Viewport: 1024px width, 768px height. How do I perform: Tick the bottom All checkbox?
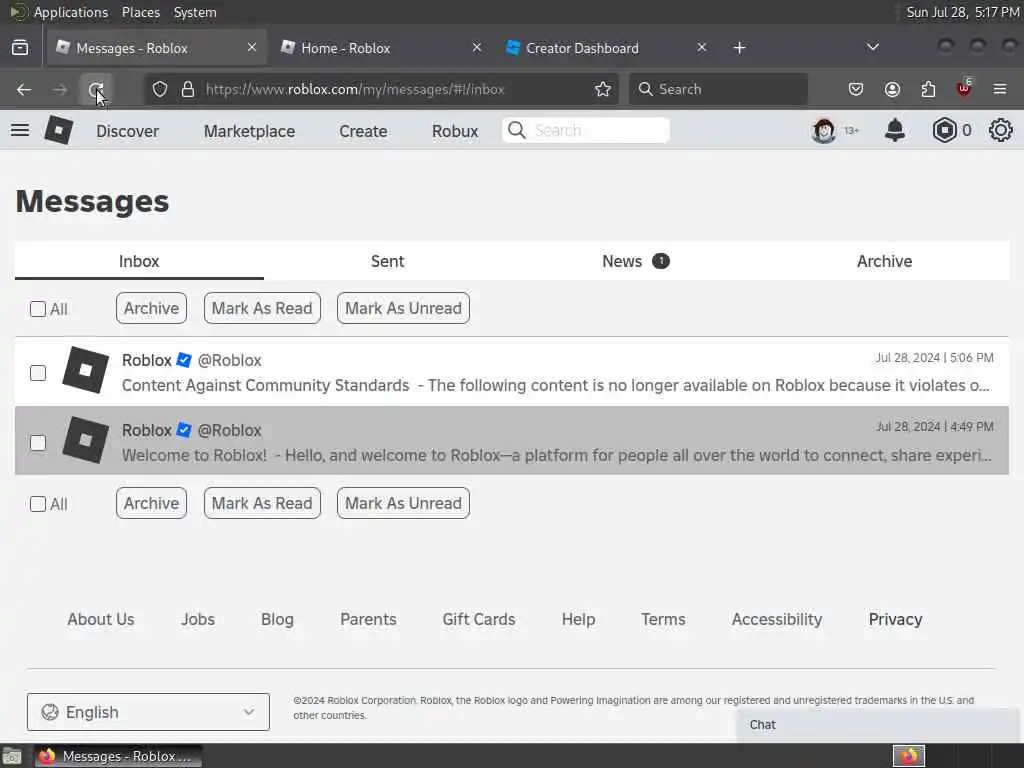38,504
